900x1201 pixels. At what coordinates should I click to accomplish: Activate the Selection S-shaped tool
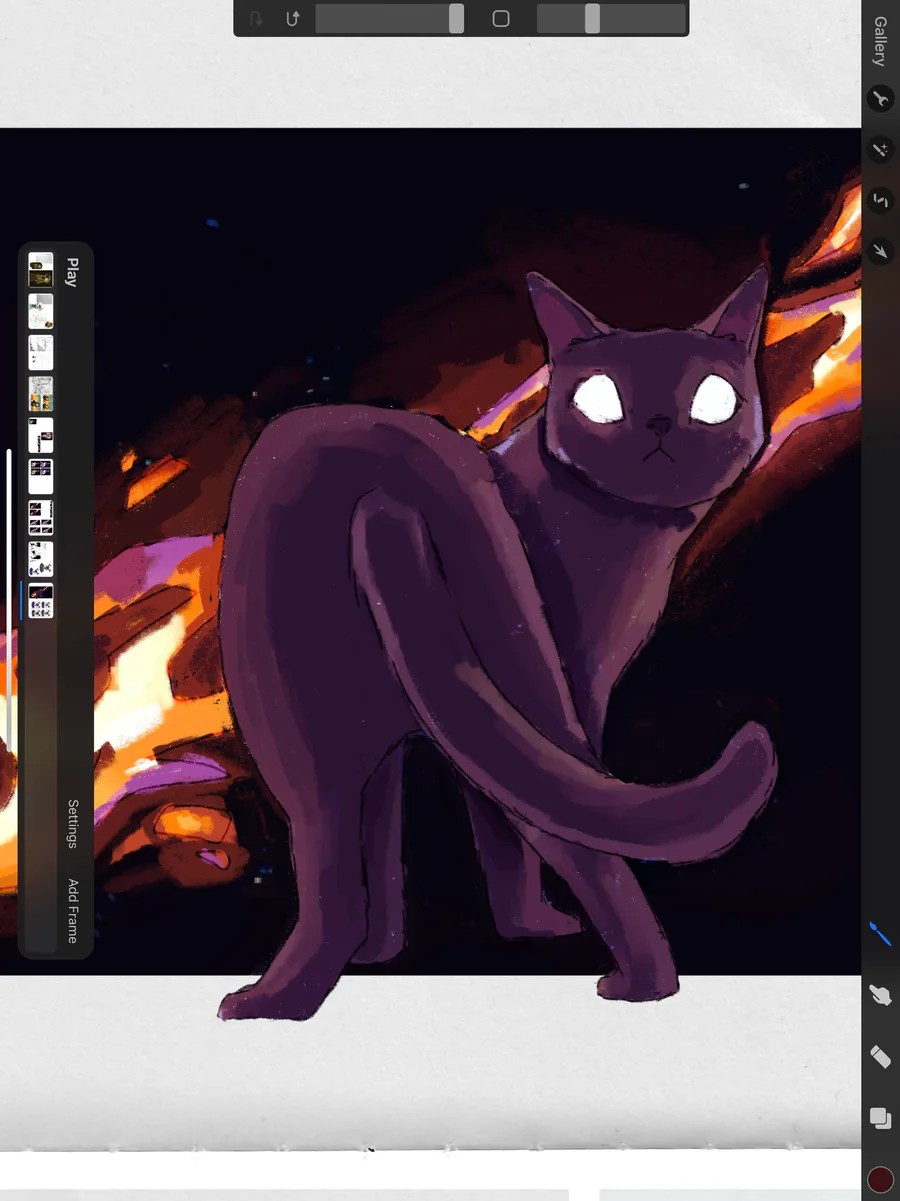880,200
